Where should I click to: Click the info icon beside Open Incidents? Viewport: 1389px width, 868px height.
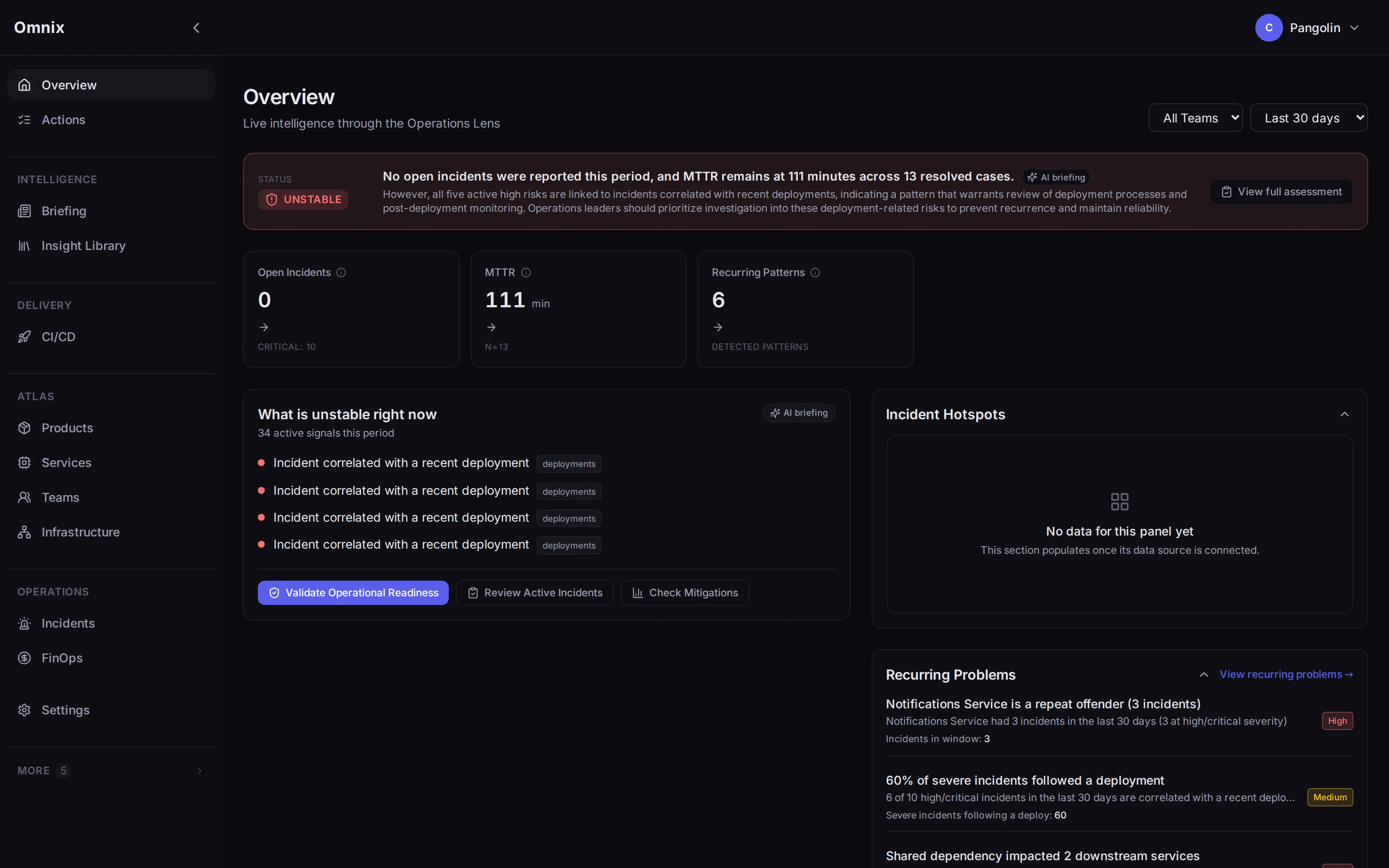341,273
